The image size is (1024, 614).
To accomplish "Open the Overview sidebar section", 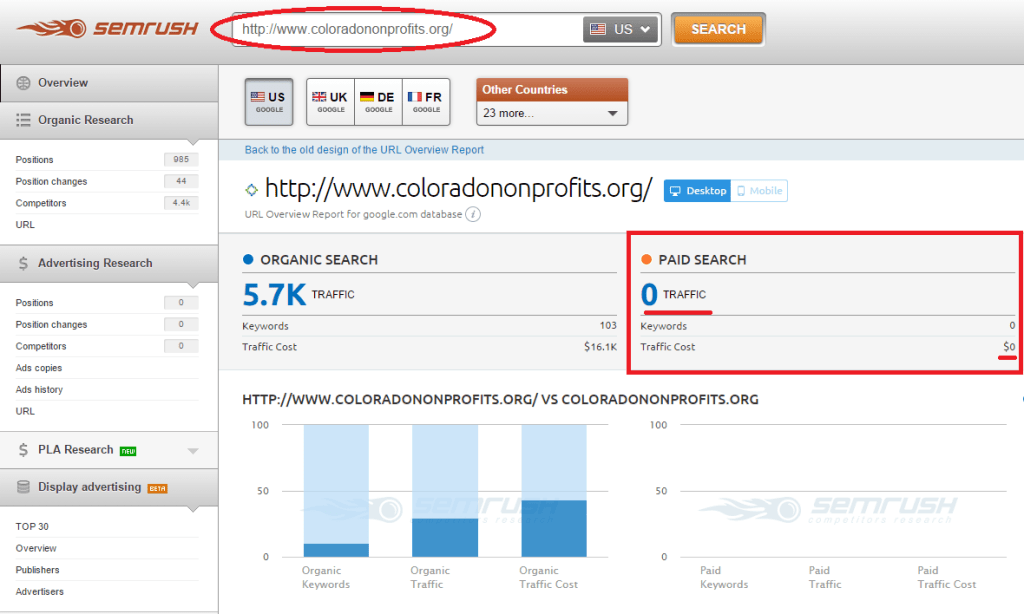I will click(109, 83).
